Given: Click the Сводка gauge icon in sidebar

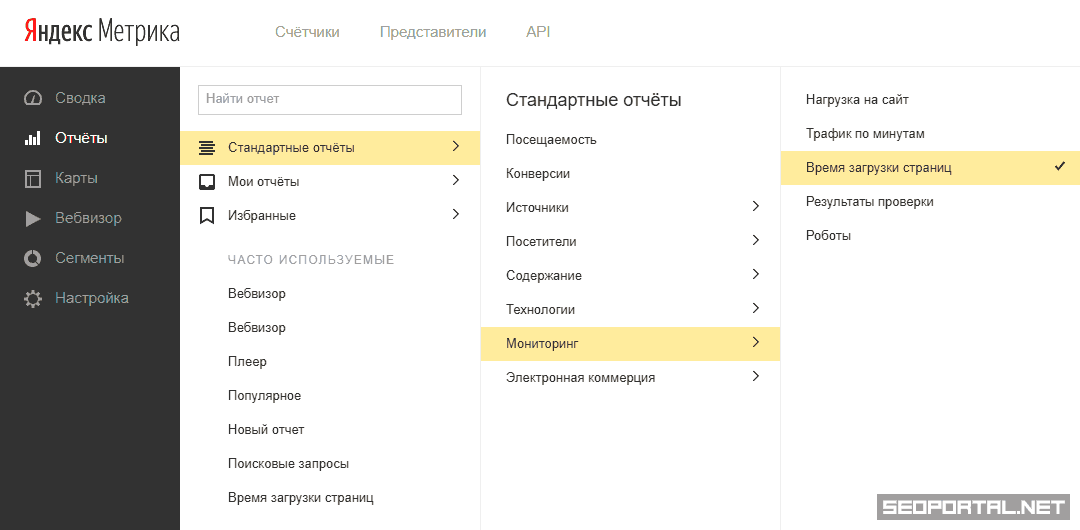Looking at the screenshot, I should [x=33, y=98].
